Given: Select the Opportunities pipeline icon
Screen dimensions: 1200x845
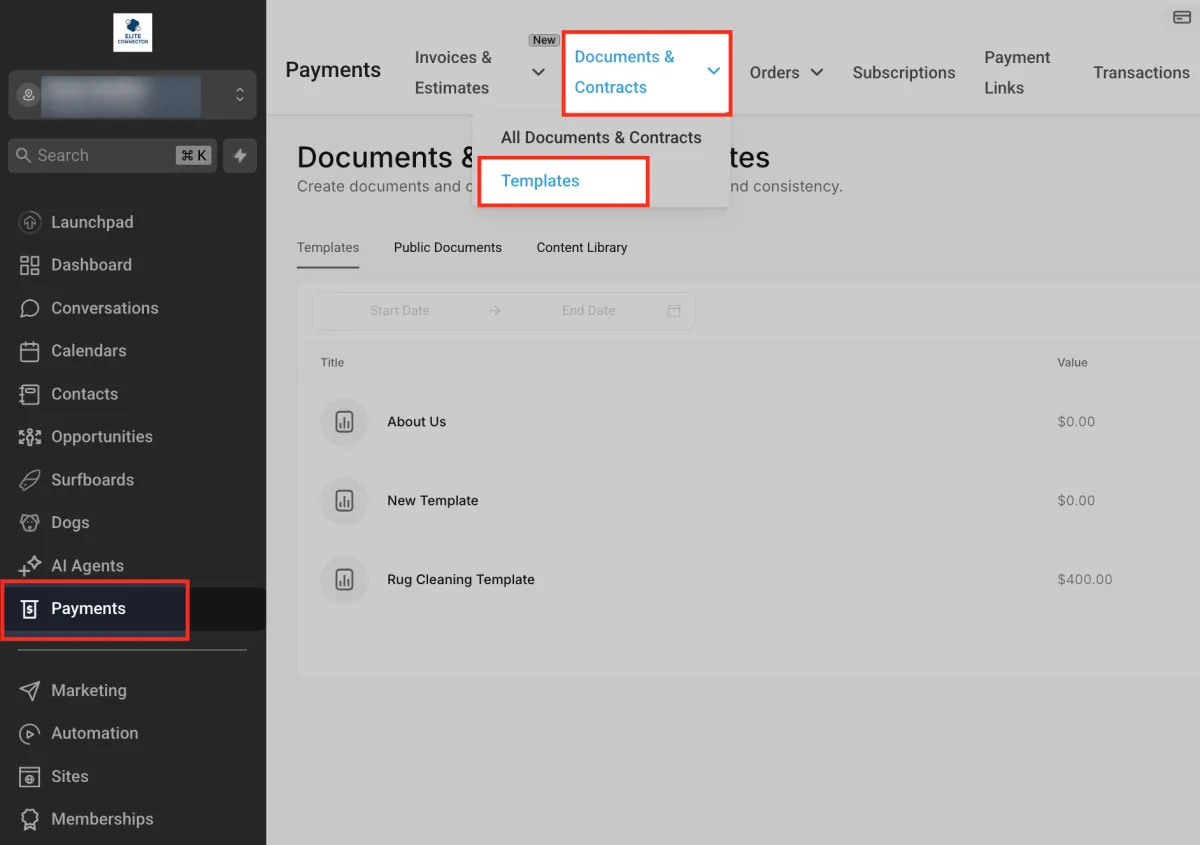Looking at the screenshot, I should [x=30, y=437].
